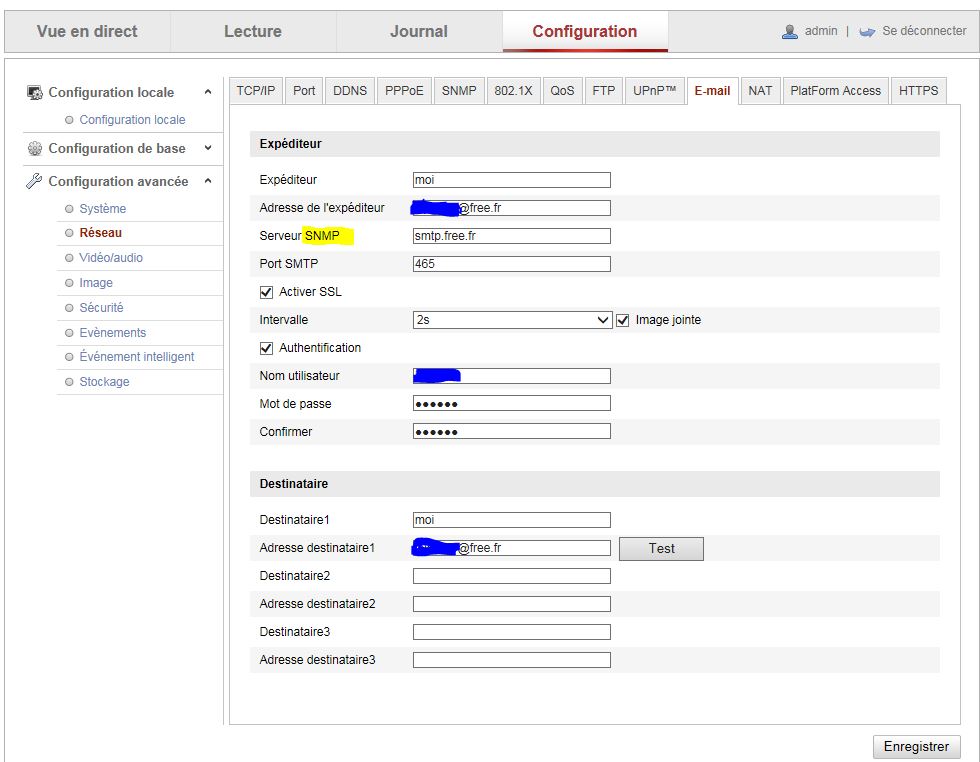Click the bullet icon next to Système
The image size is (980, 762).
pyautogui.click(x=69, y=209)
